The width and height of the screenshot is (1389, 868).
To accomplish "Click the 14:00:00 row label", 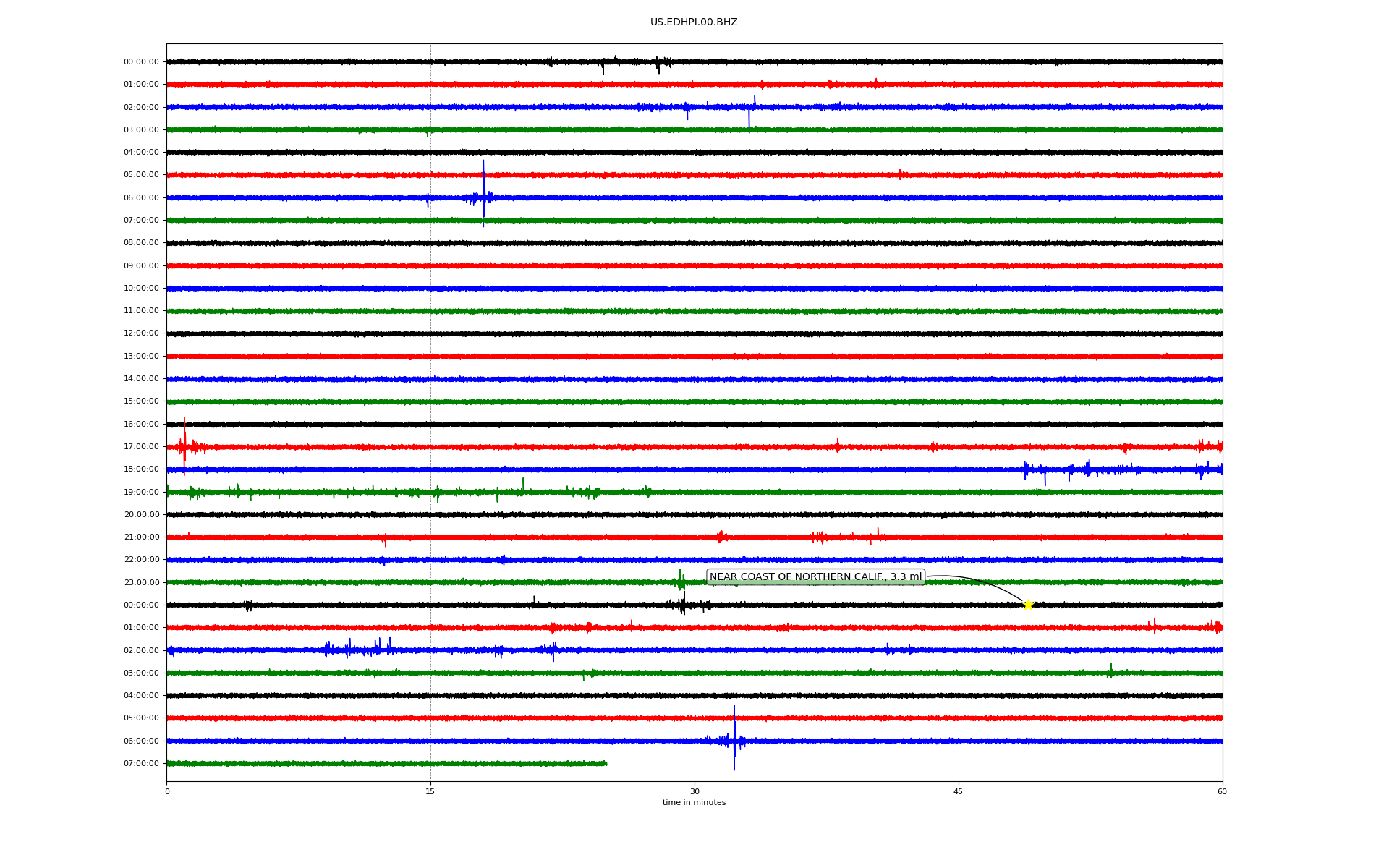I will tap(141, 379).
